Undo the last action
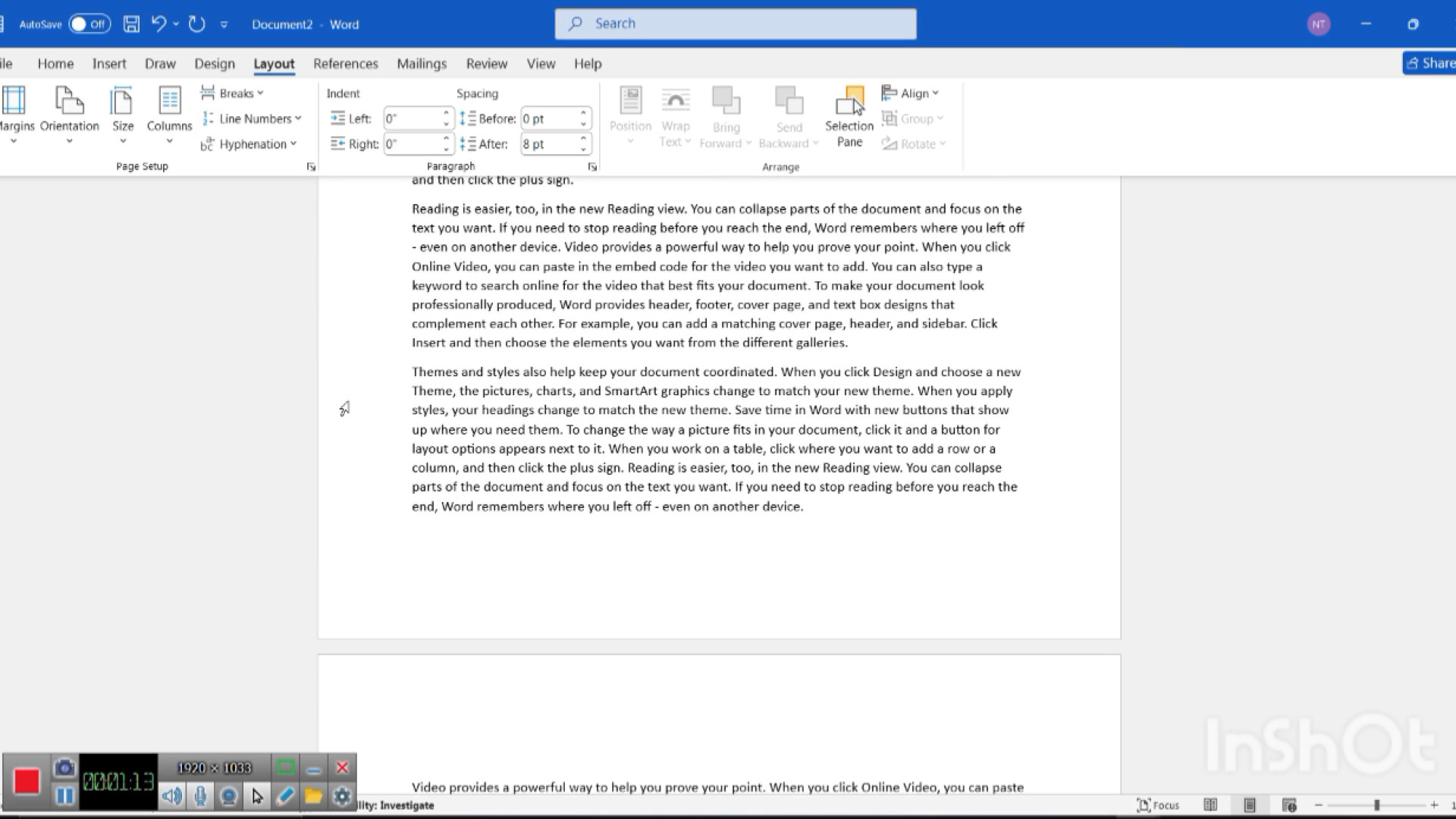1456x819 pixels. coord(158,24)
